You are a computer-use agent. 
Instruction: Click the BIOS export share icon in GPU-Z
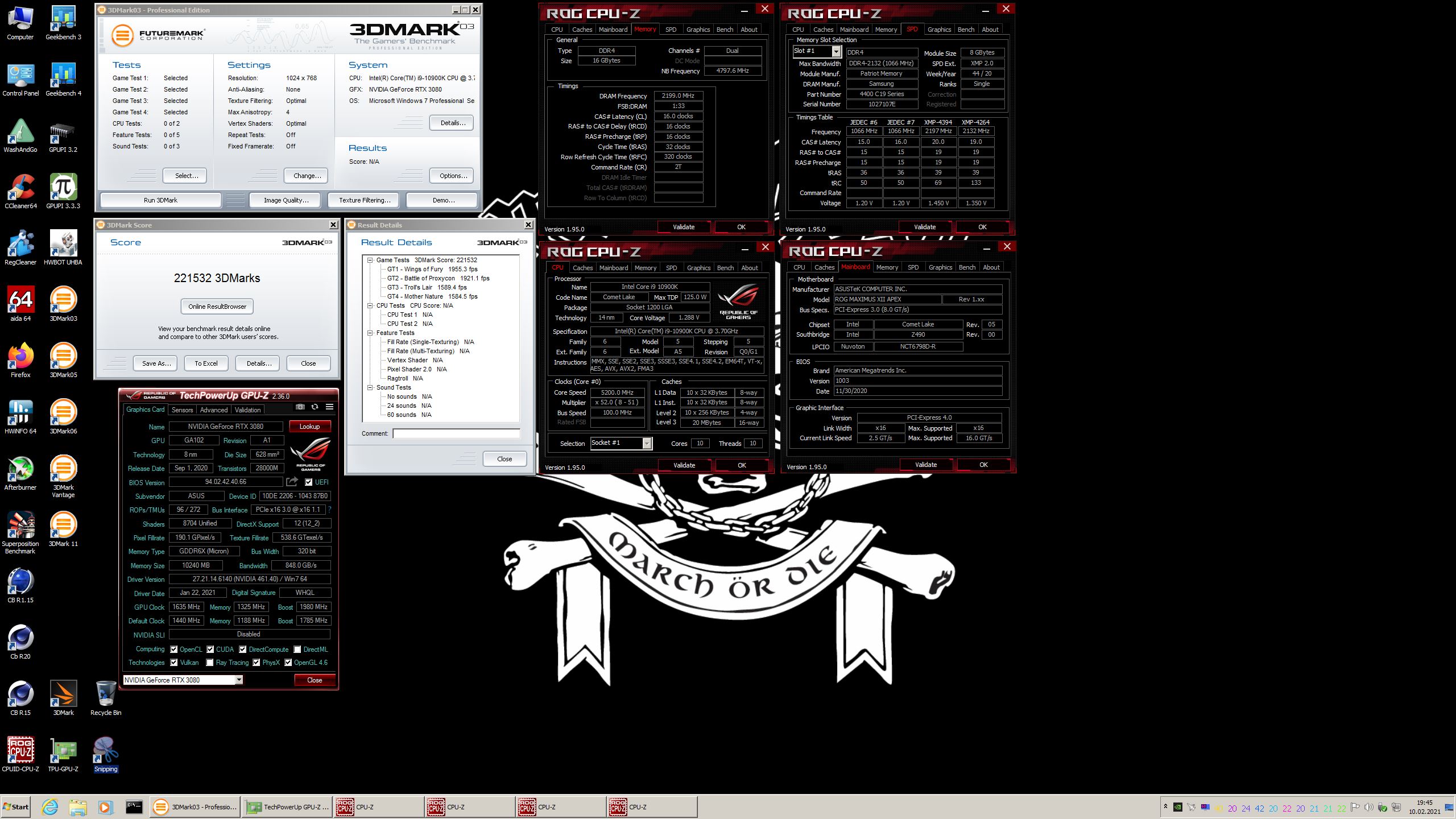[292, 482]
